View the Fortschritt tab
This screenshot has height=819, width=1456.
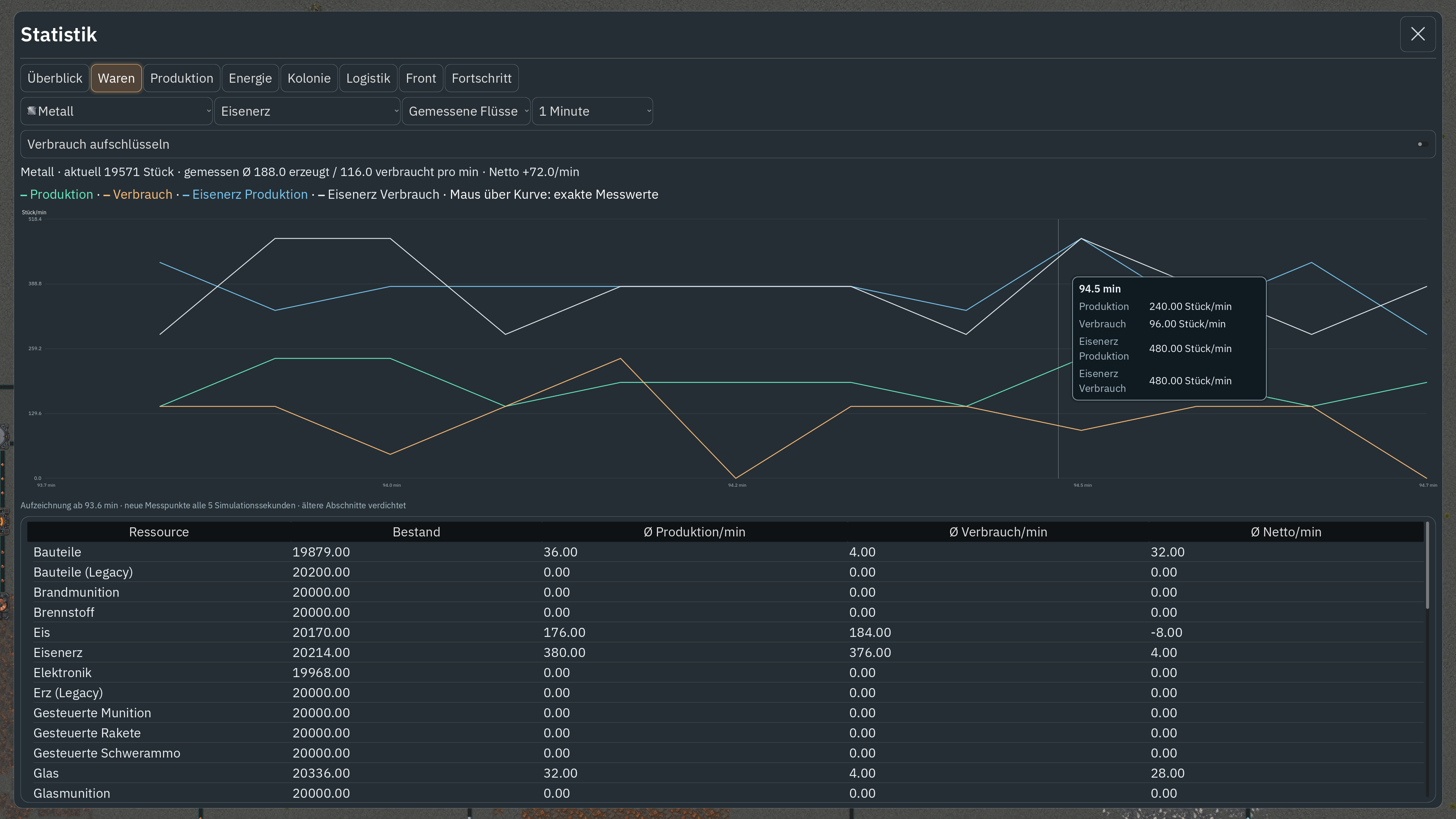(x=482, y=78)
